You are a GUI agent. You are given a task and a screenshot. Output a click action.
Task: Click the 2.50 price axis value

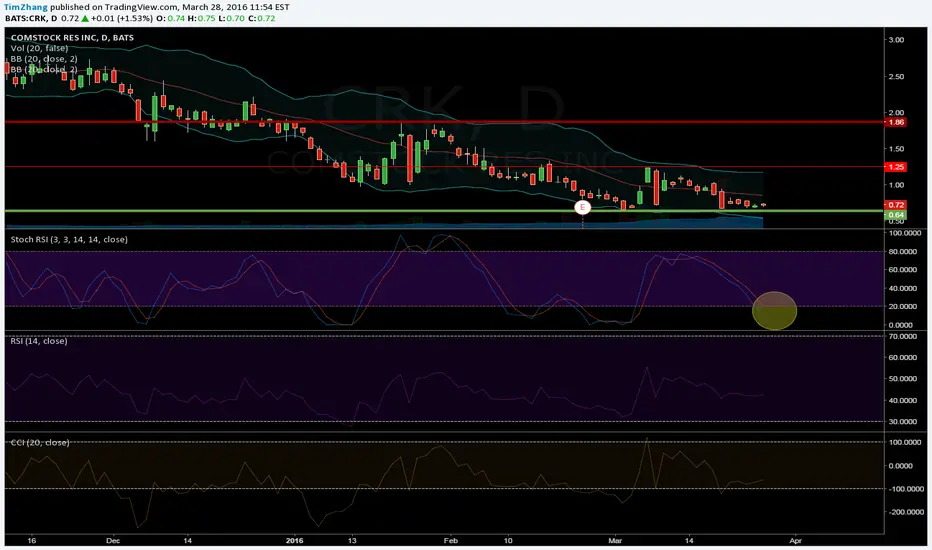(896, 77)
